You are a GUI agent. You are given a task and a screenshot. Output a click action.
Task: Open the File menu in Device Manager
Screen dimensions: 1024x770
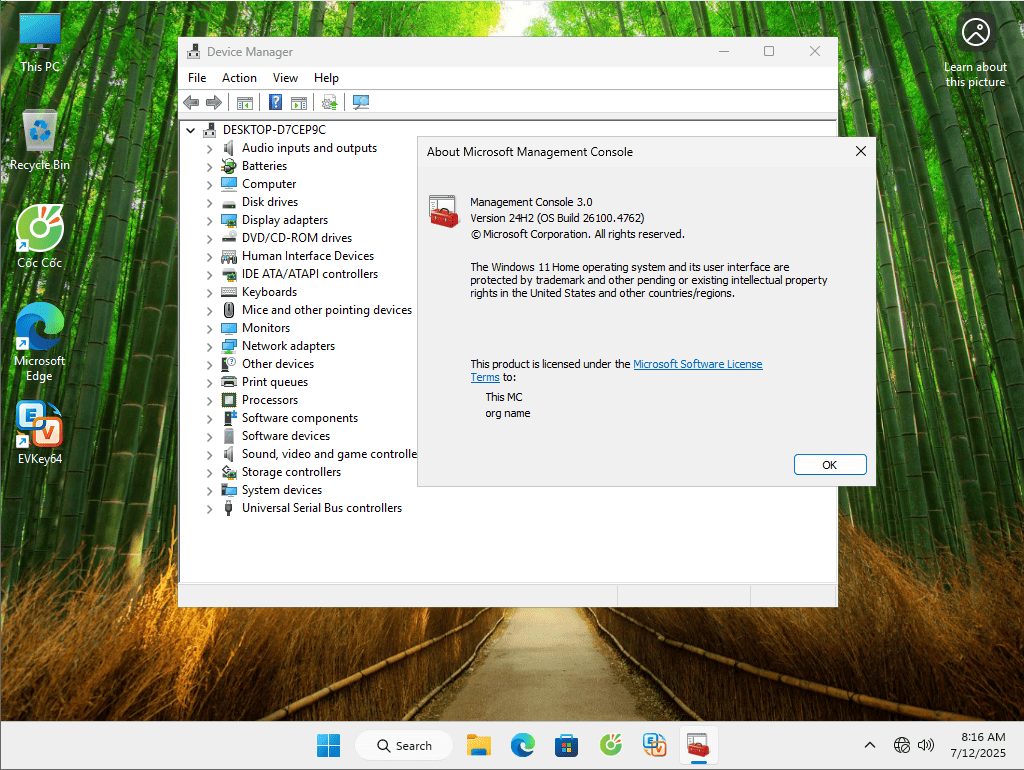tap(197, 78)
